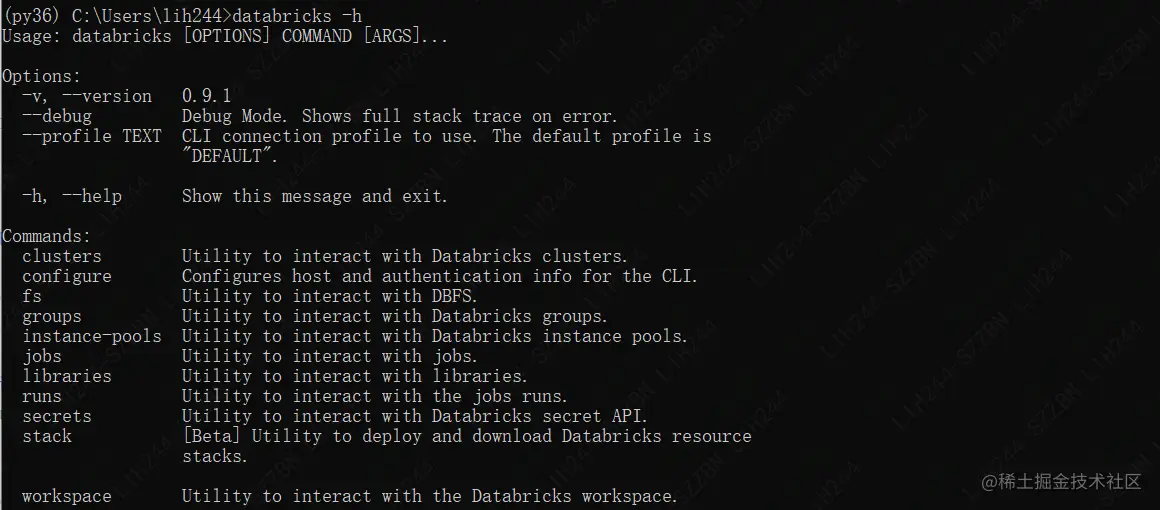The width and height of the screenshot is (1160, 510).
Task: Select the 'jobs' command name
Action: pyautogui.click(x=42, y=356)
